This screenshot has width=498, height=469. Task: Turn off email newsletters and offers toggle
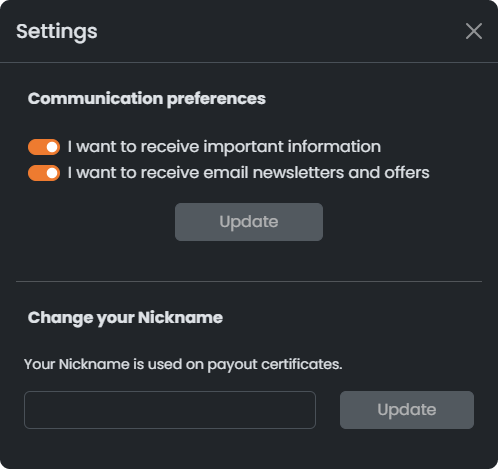[x=44, y=173]
